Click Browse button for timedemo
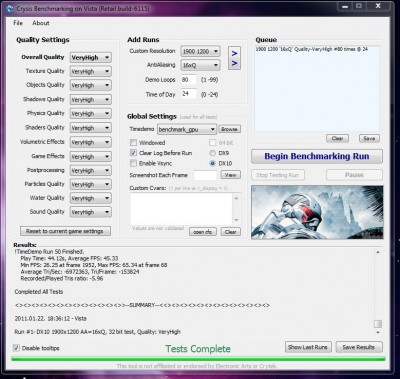This screenshot has height=379, width=400. (x=230, y=129)
